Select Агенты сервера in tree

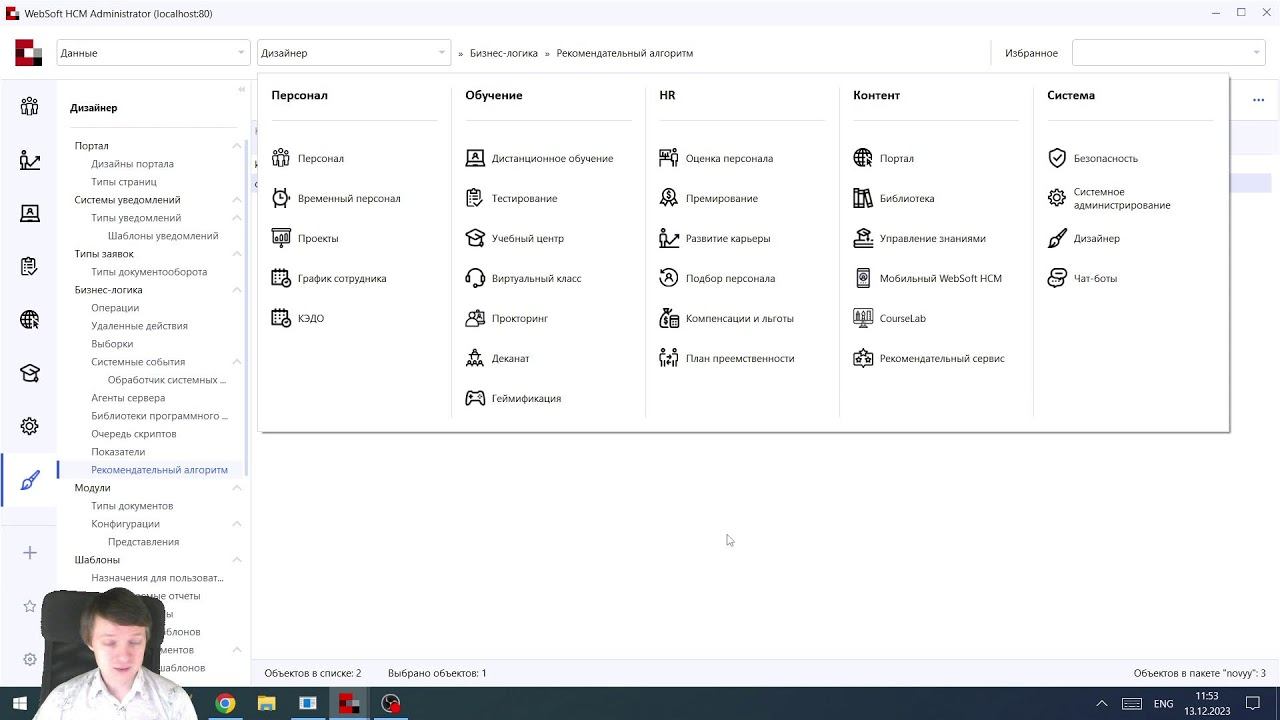128,398
